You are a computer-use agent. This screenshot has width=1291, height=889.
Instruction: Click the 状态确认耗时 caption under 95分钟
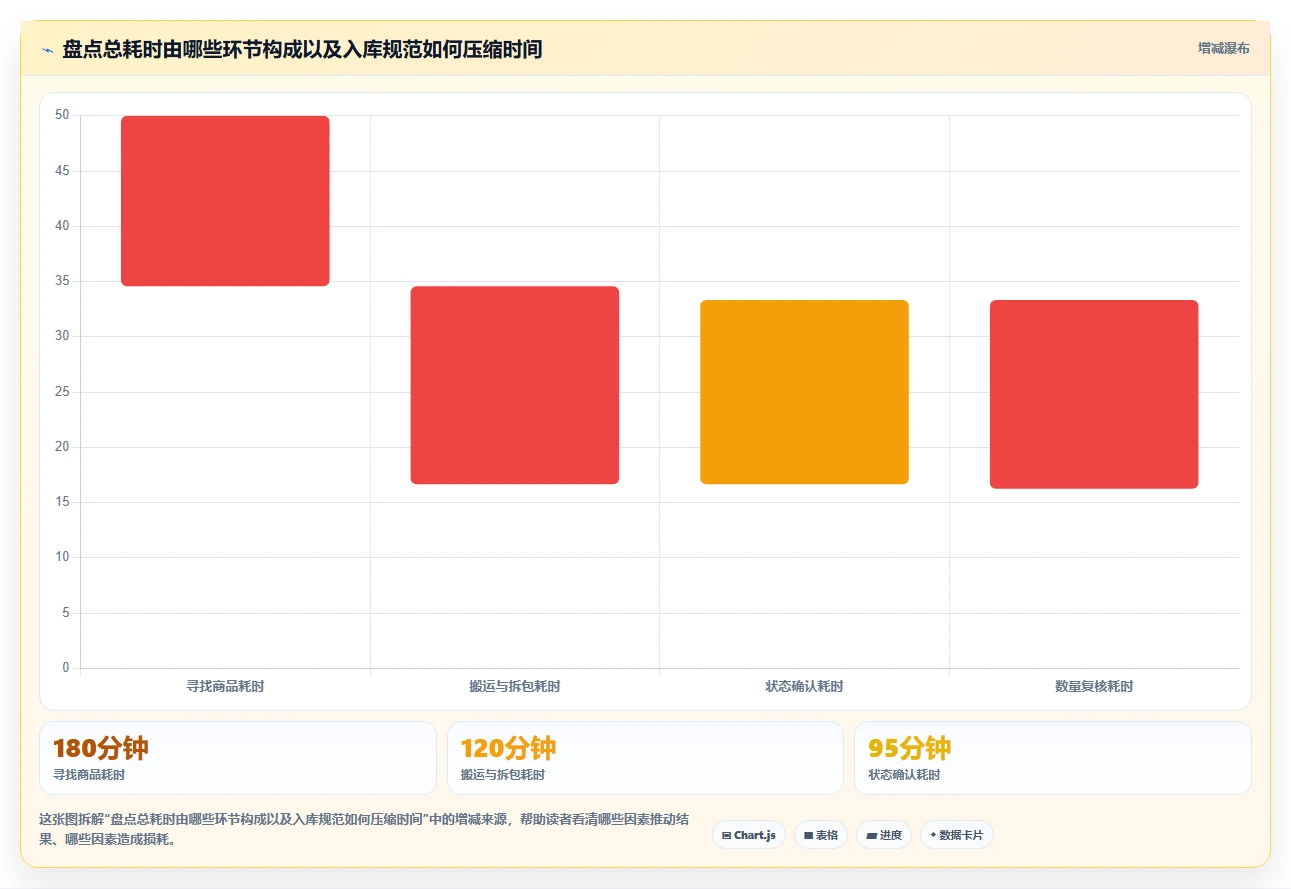904,775
